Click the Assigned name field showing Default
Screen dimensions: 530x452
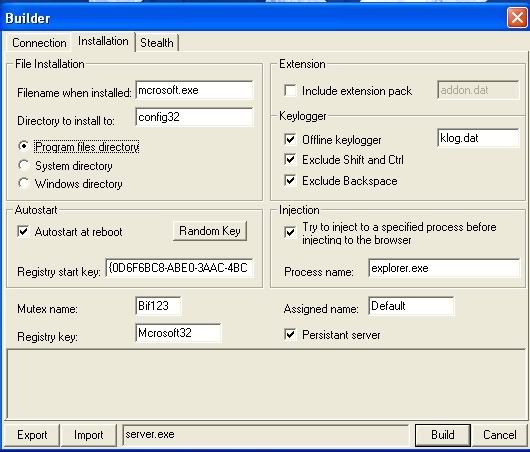(x=411, y=306)
